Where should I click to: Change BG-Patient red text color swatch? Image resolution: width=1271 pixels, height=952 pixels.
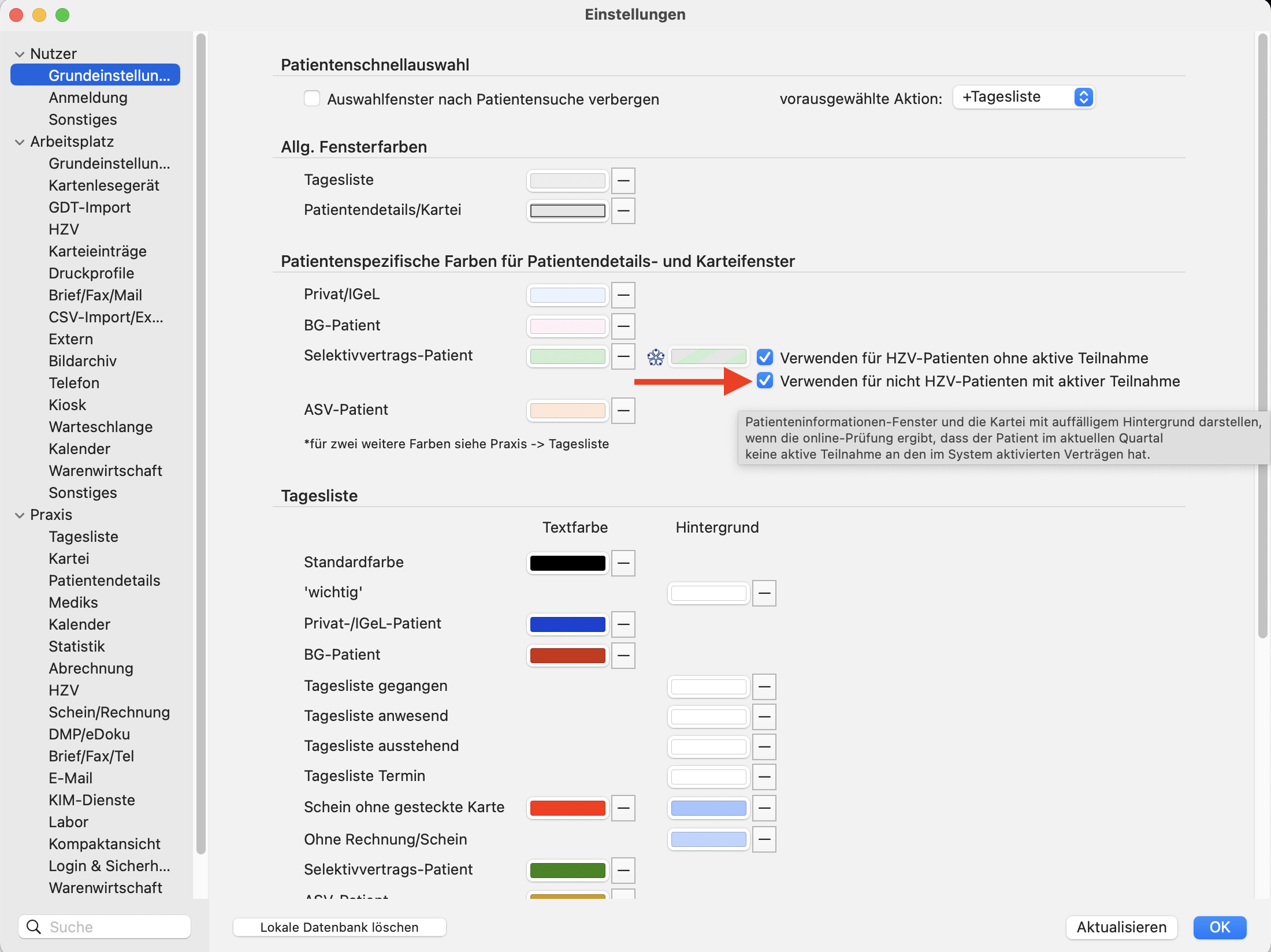pyautogui.click(x=568, y=656)
